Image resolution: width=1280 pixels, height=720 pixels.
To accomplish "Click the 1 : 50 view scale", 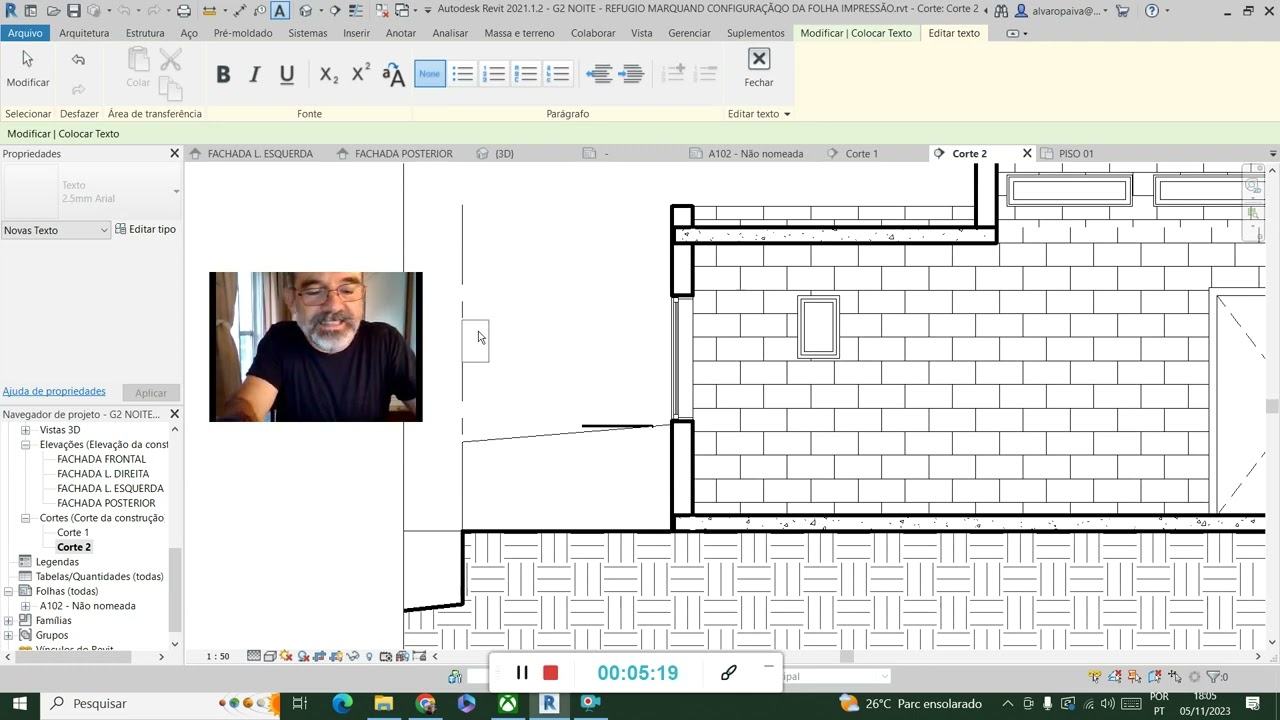I will click(x=218, y=656).
